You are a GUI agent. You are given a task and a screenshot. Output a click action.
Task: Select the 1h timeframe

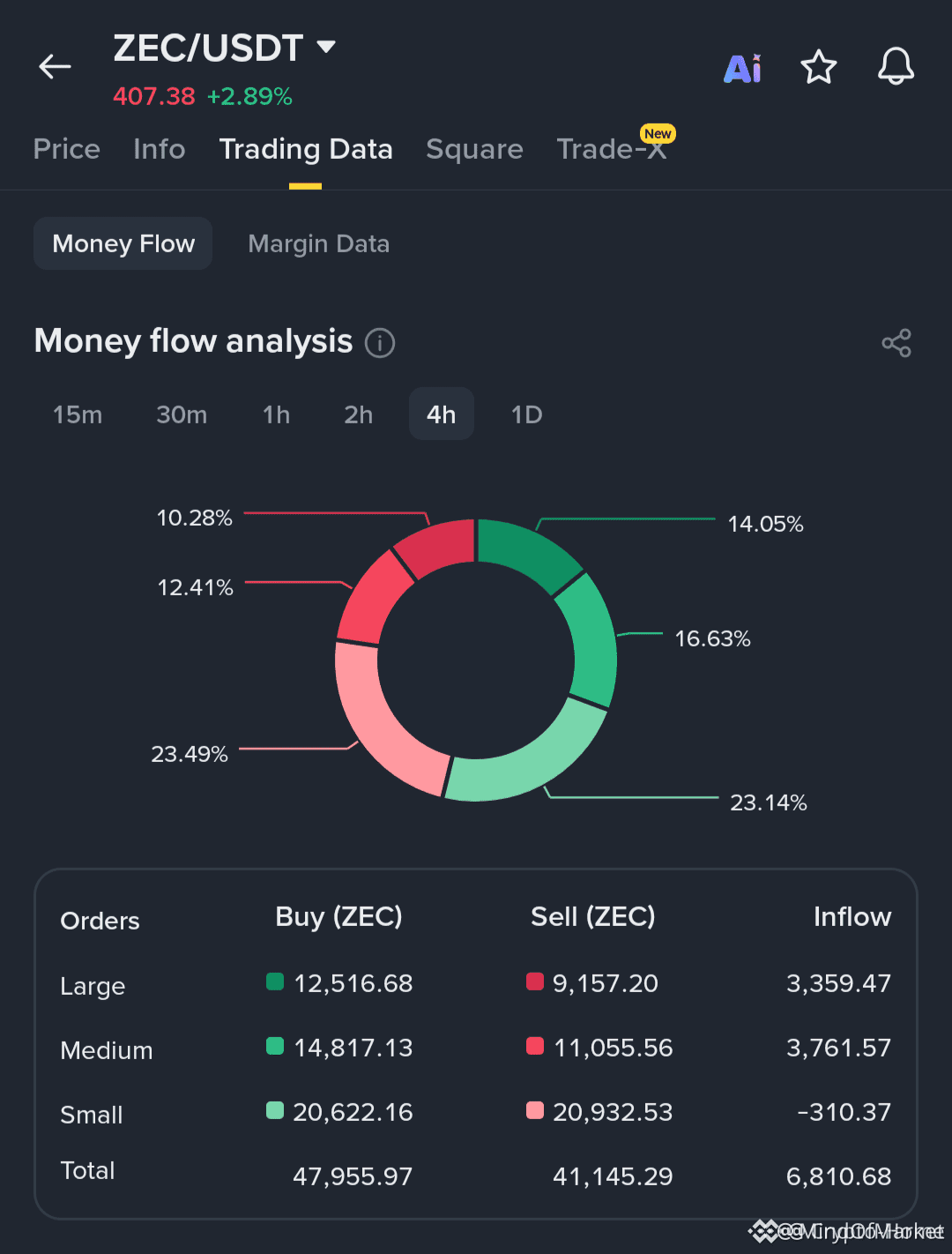pos(277,414)
